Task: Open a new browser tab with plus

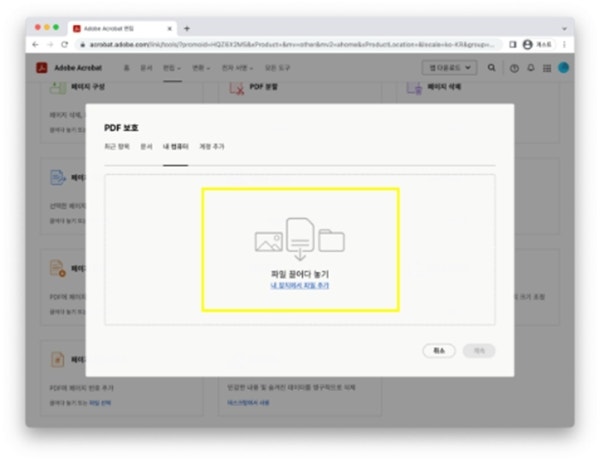Action: (187, 28)
